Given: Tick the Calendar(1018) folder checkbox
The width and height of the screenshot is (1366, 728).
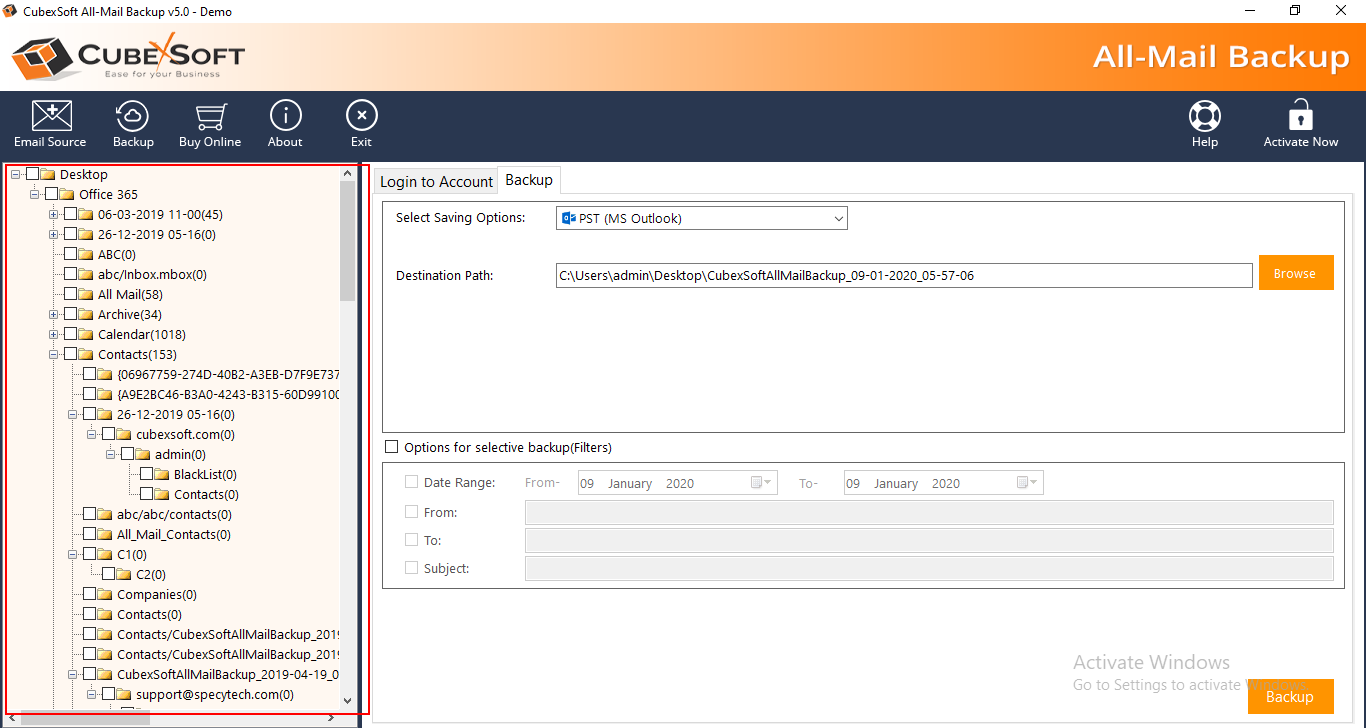Looking at the screenshot, I should coord(71,334).
